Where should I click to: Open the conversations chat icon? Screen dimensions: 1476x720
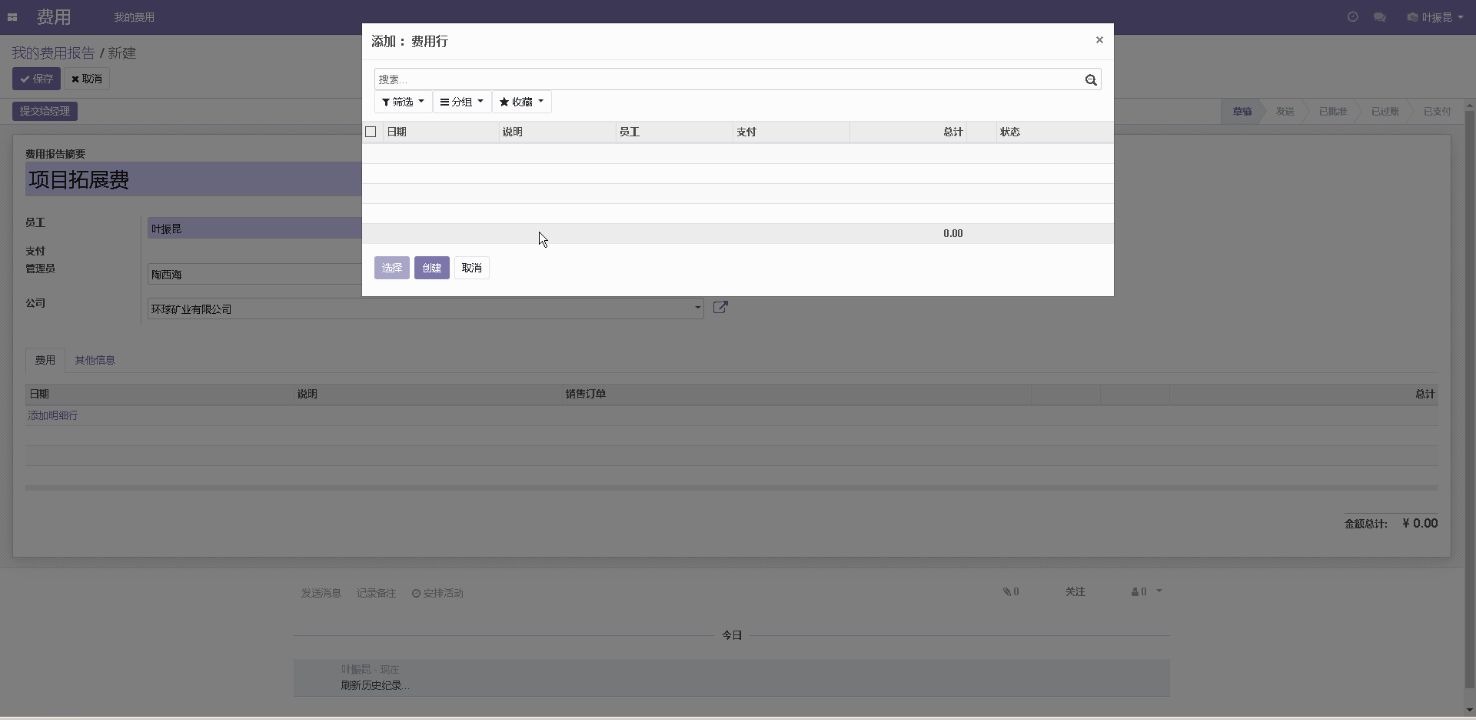point(1379,17)
